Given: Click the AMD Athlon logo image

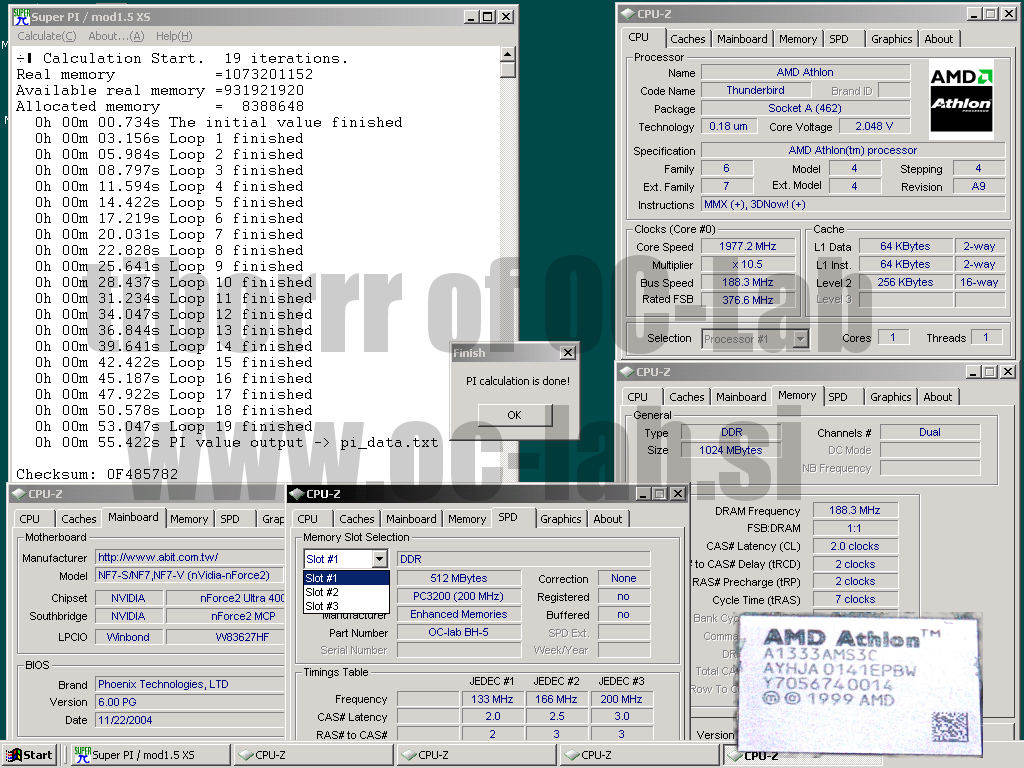Looking at the screenshot, I should coord(961,99).
